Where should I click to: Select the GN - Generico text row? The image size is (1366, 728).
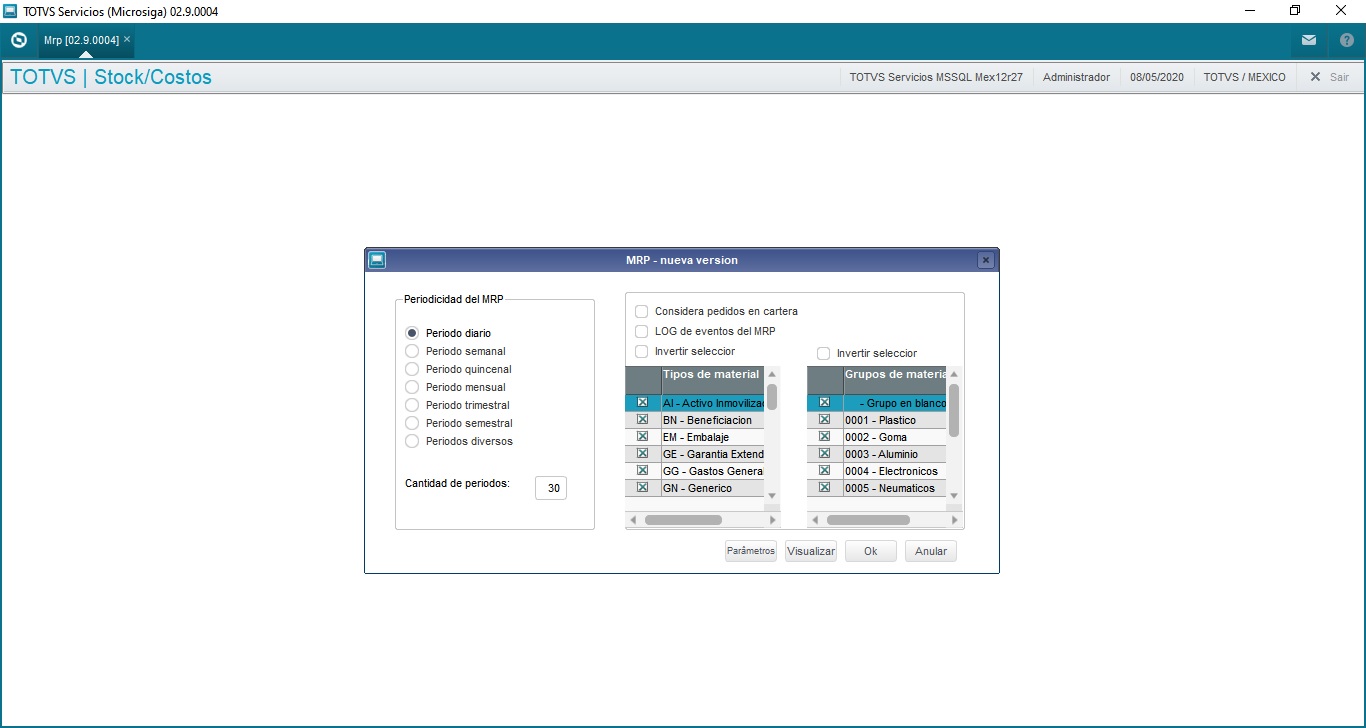tap(712, 488)
